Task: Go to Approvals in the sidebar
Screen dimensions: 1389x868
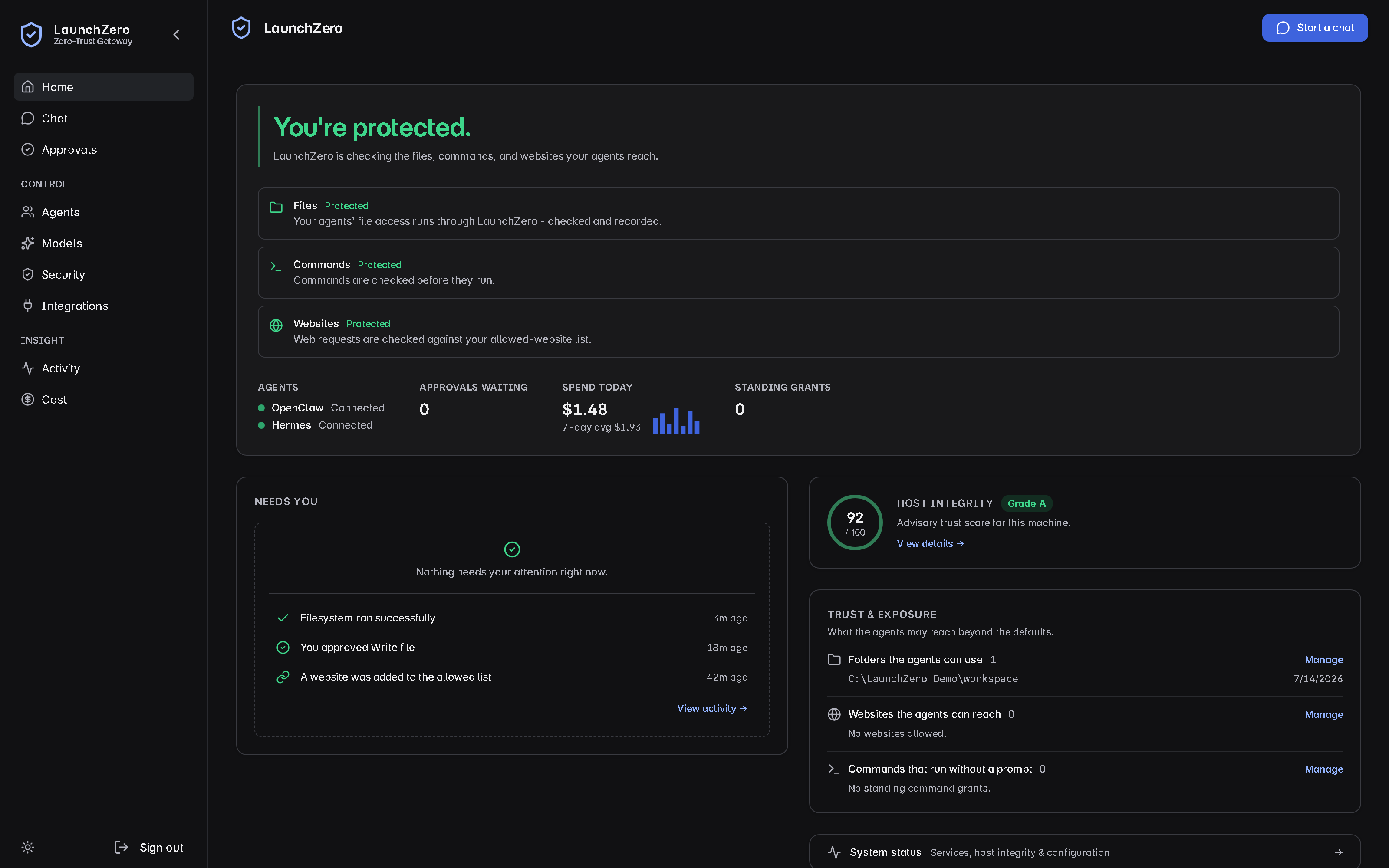Action: 103,149
